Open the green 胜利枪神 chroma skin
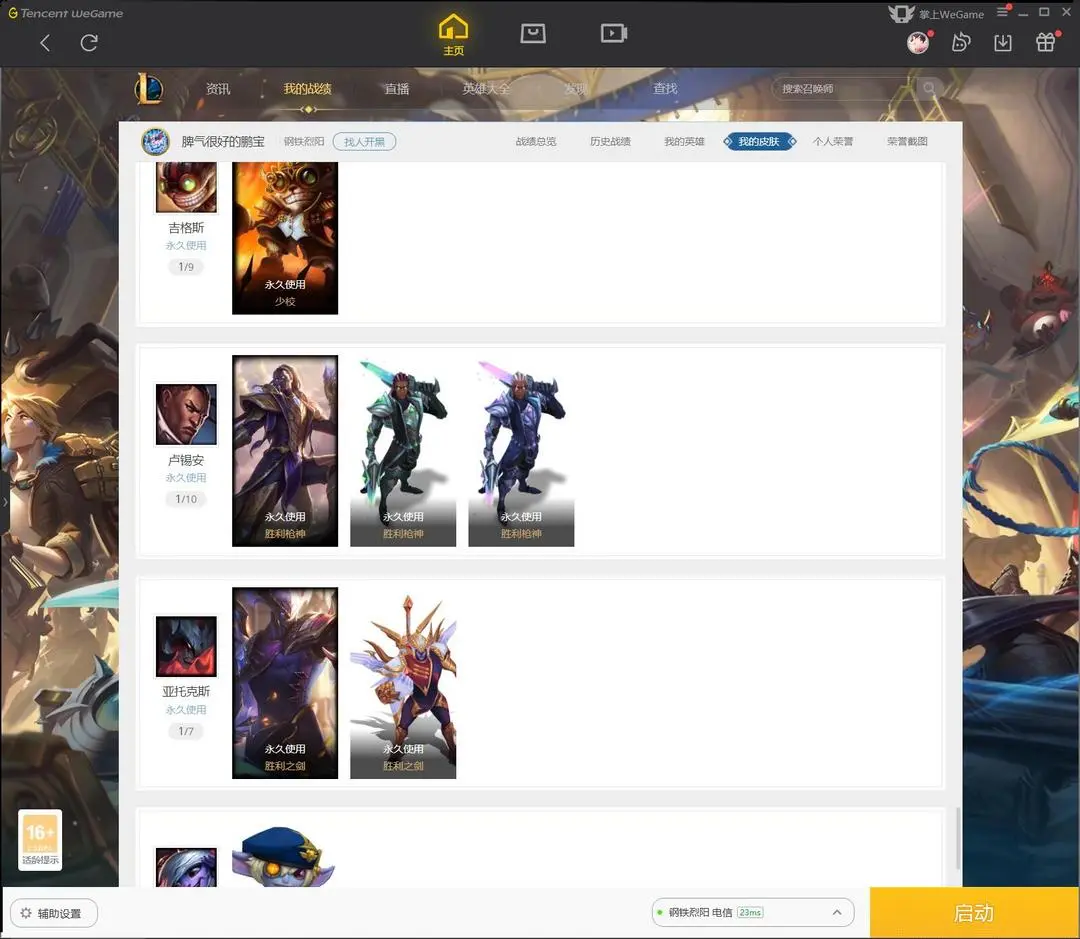The width and height of the screenshot is (1080, 939). (x=403, y=451)
